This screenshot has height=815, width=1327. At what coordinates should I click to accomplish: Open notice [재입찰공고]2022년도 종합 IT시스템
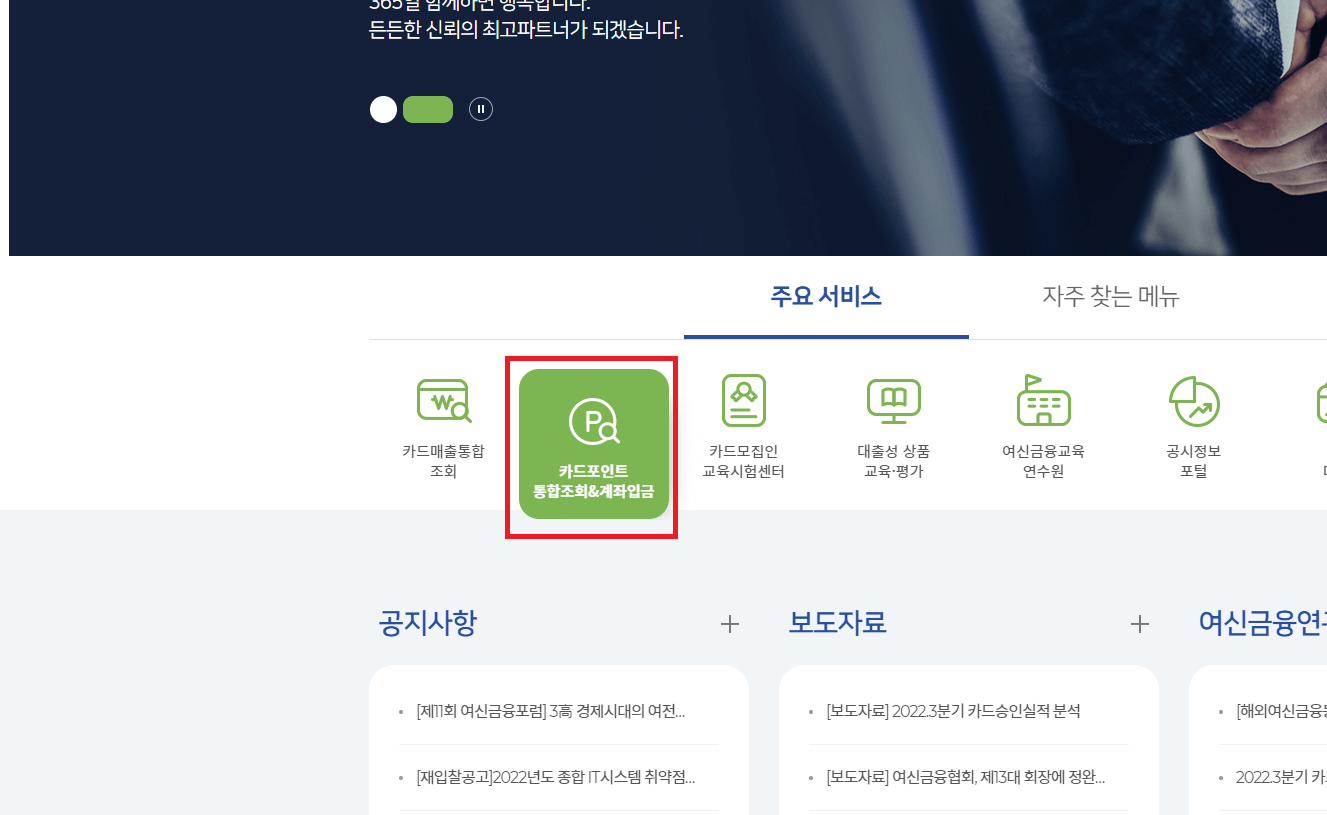pyautogui.click(x=556, y=777)
